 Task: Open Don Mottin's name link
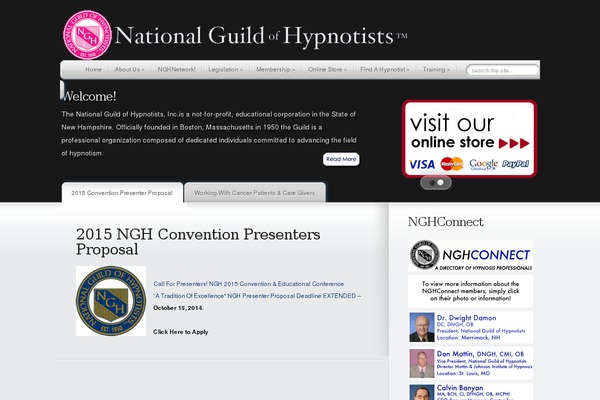[x=480, y=354]
